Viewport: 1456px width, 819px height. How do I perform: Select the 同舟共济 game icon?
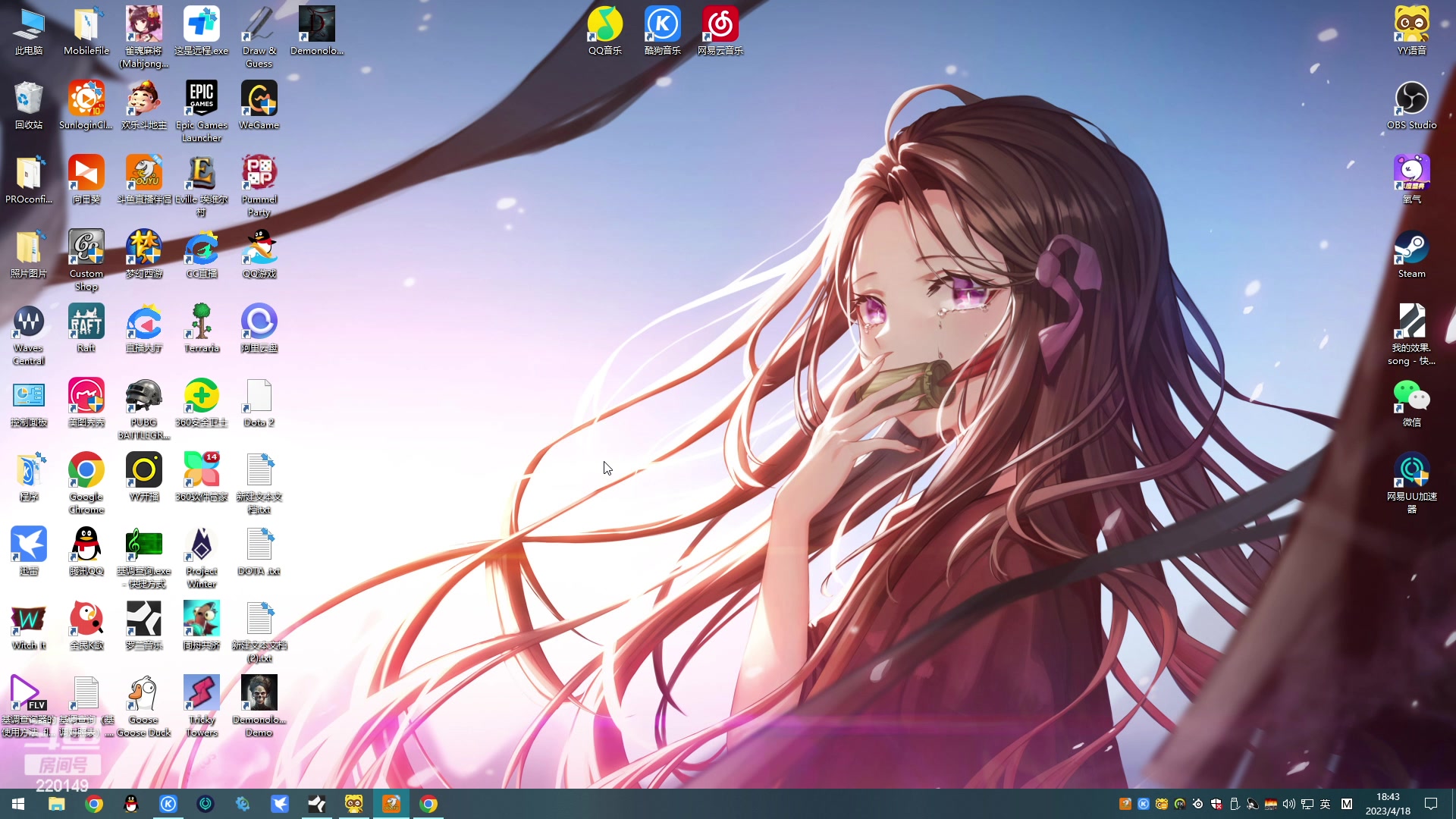[x=202, y=626]
